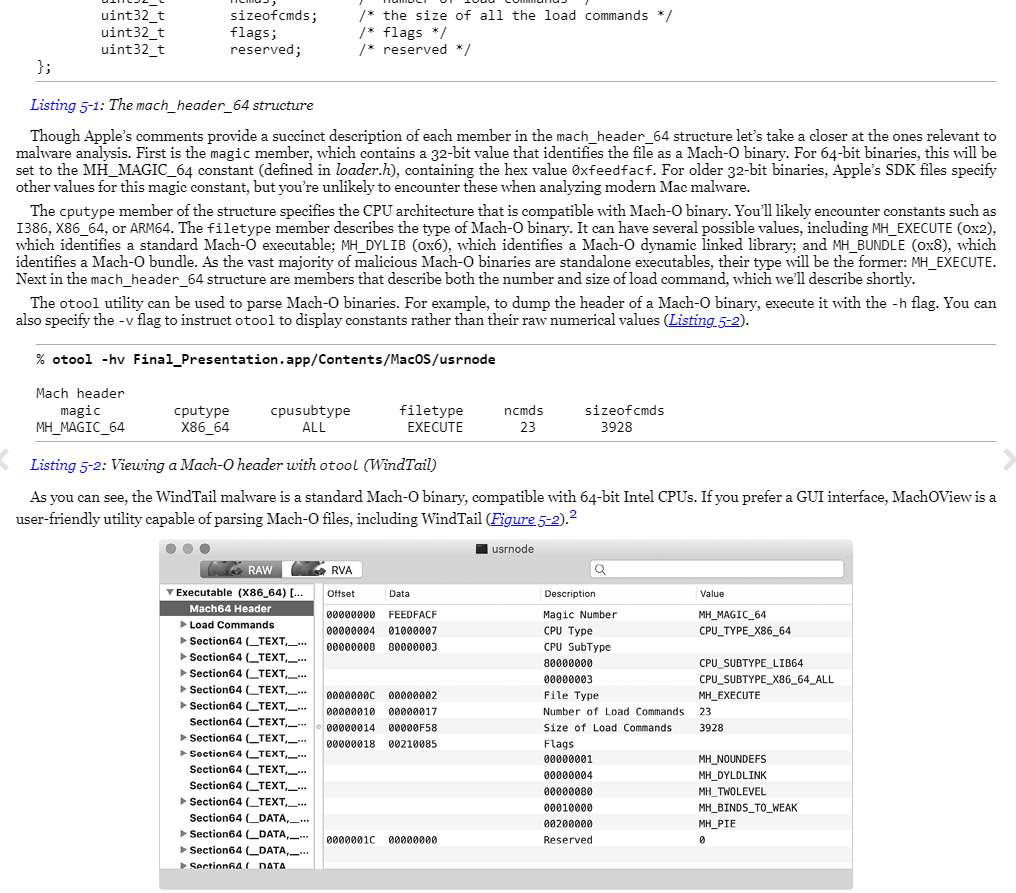The image size is (1016, 893).
Task: Click the usrnode file icon in title bar
Action: [x=482, y=549]
